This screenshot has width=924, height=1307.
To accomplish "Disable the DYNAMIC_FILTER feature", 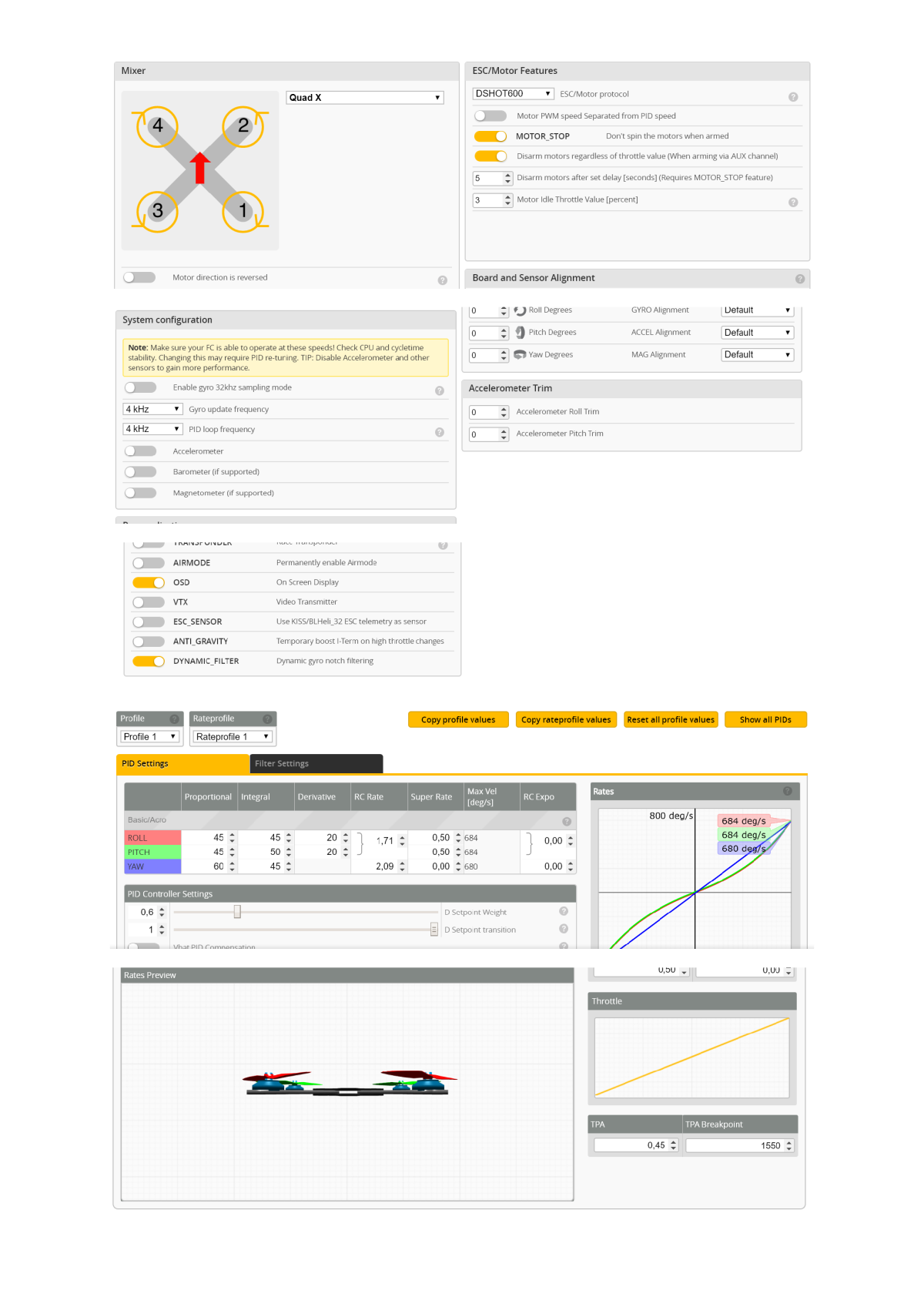I will coord(149,662).
